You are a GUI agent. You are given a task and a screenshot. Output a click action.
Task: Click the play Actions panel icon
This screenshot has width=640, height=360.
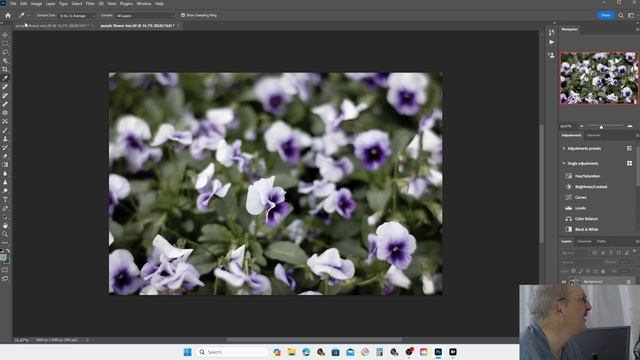(x=552, y=42)
